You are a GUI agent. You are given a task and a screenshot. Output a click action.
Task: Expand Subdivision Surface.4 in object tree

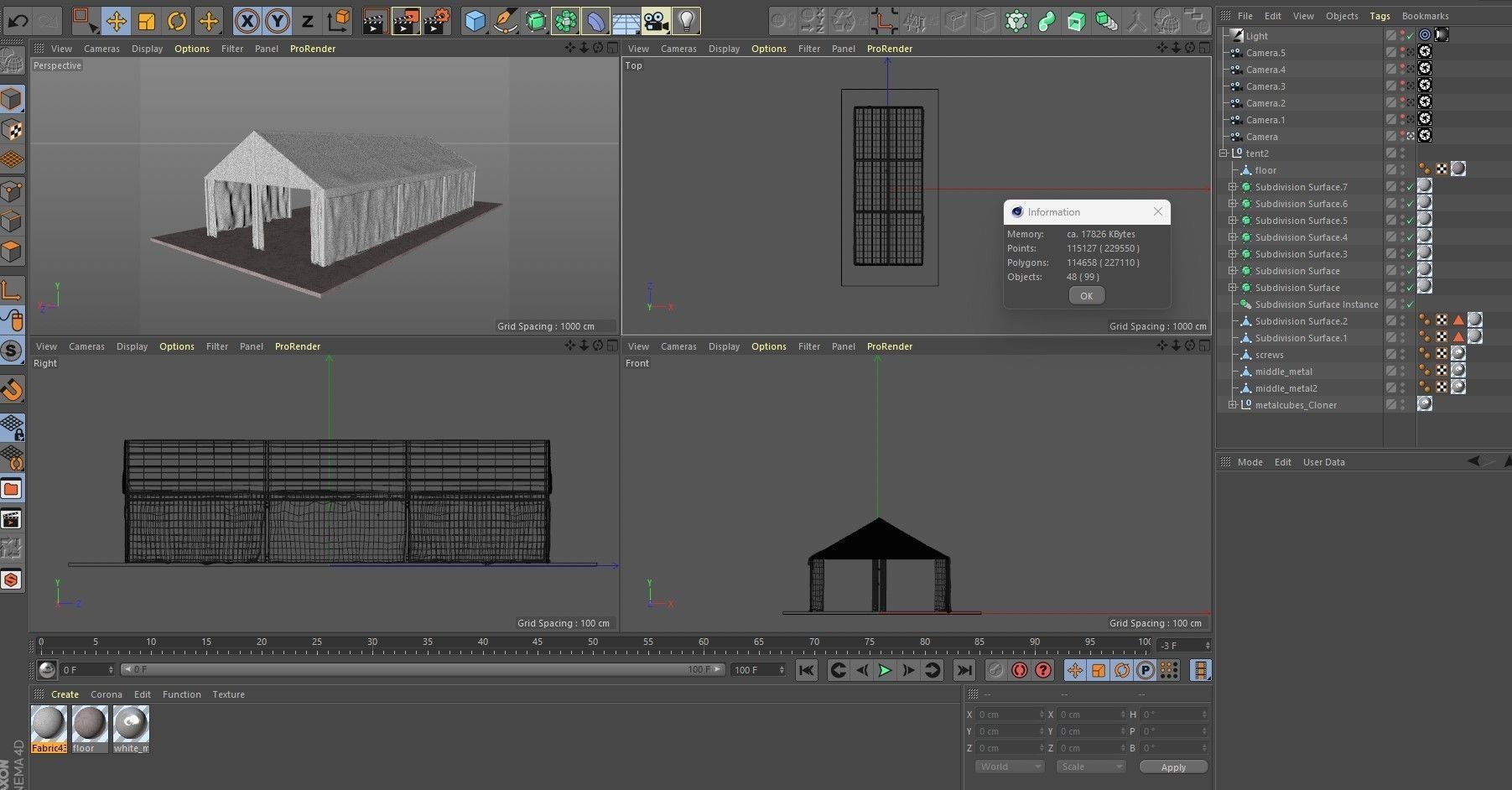click(1232, 237)
